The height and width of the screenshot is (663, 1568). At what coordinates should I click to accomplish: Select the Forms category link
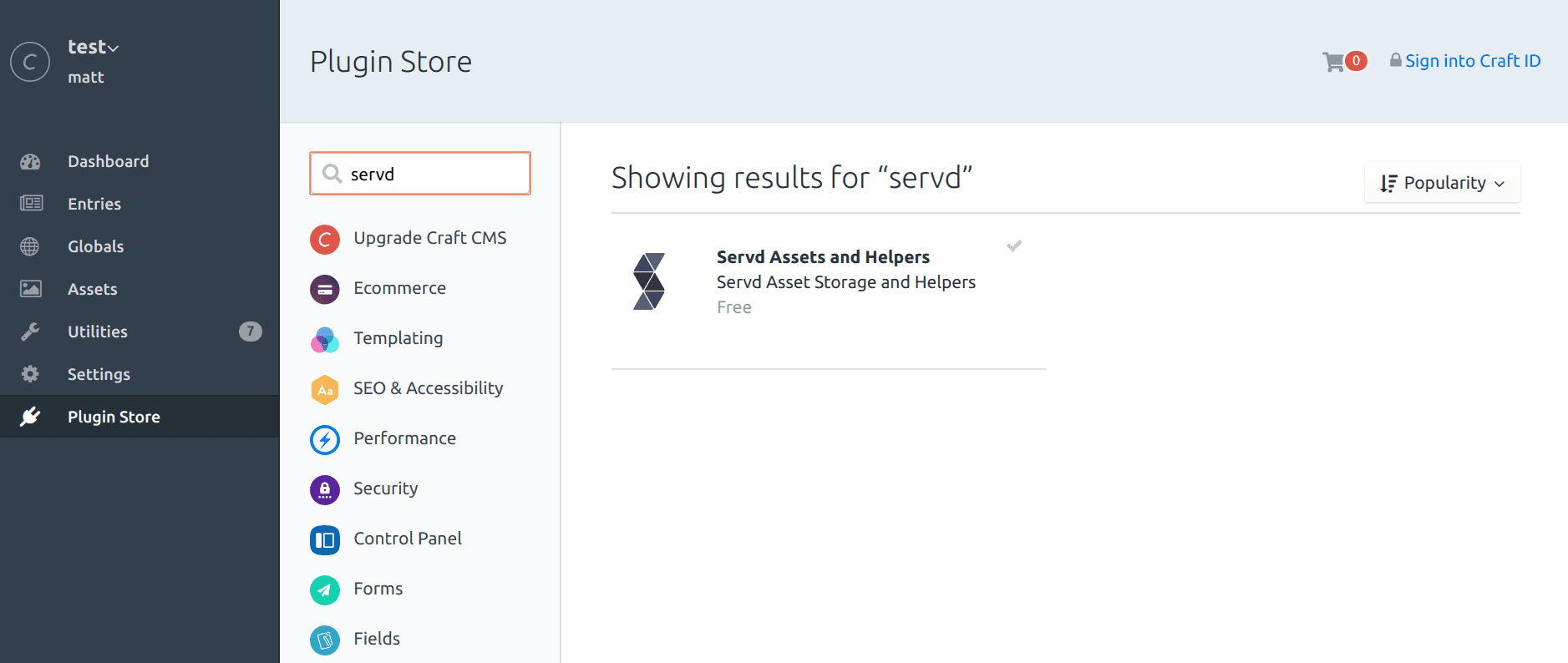378,590
